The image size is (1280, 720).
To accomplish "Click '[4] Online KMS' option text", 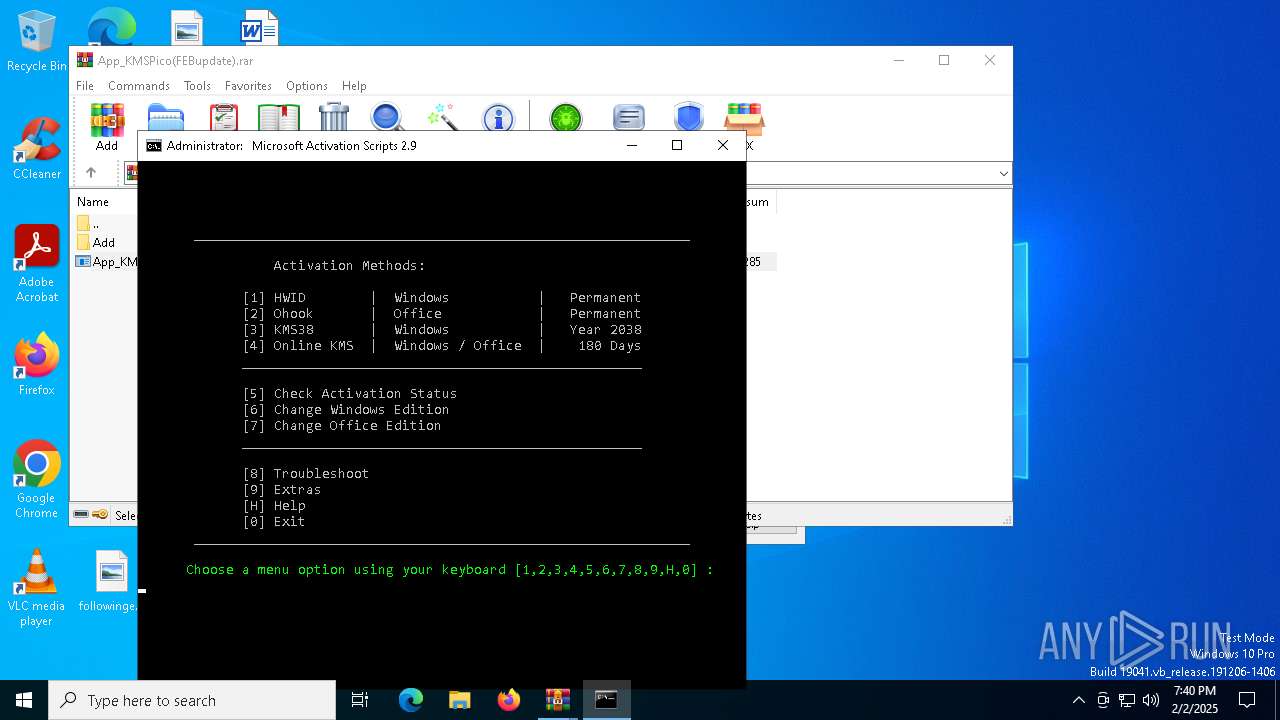I will pyautogui.click(x=298, y=346).
